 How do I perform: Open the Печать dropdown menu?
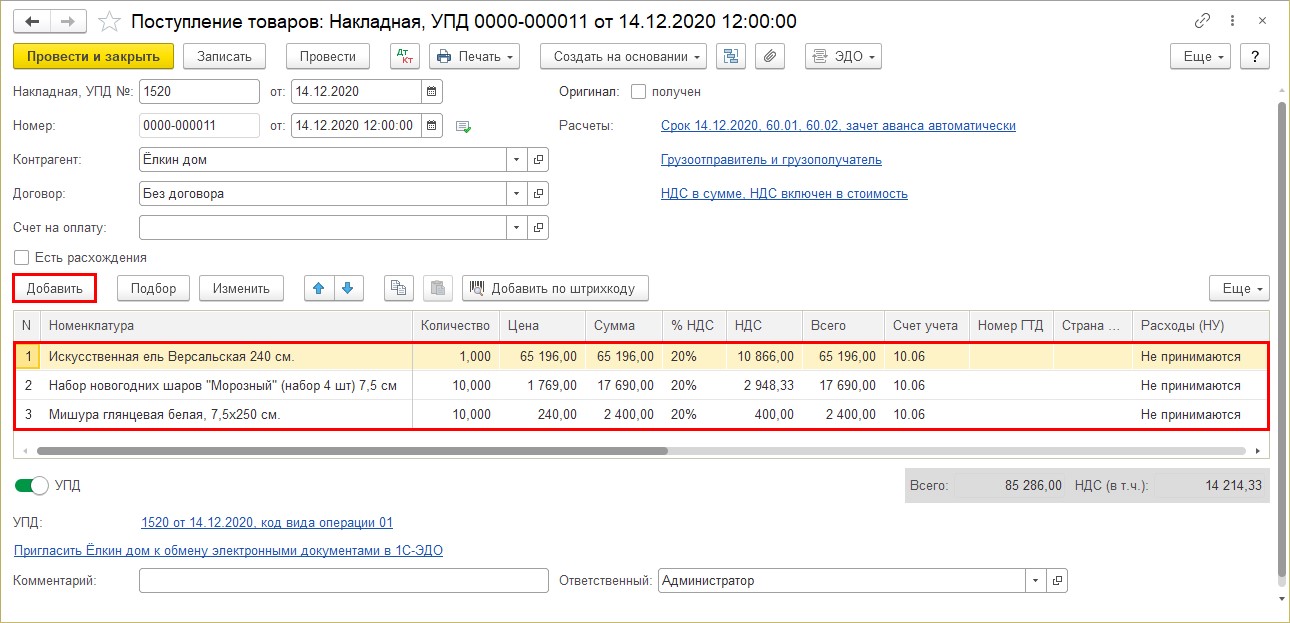click(x=475, y=56)
